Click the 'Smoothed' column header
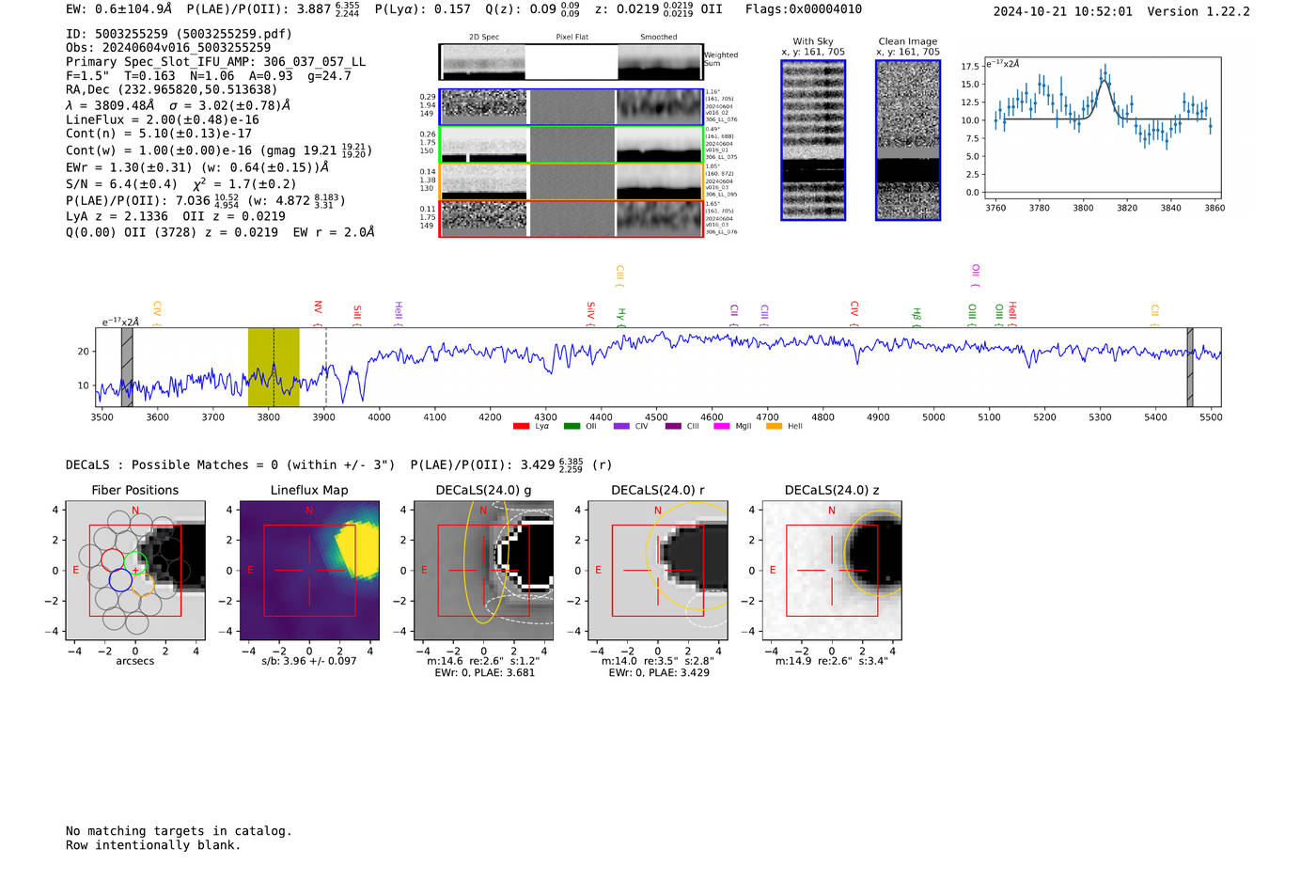The height and width of the screenshot is (896, 1316). coord(659,37)
